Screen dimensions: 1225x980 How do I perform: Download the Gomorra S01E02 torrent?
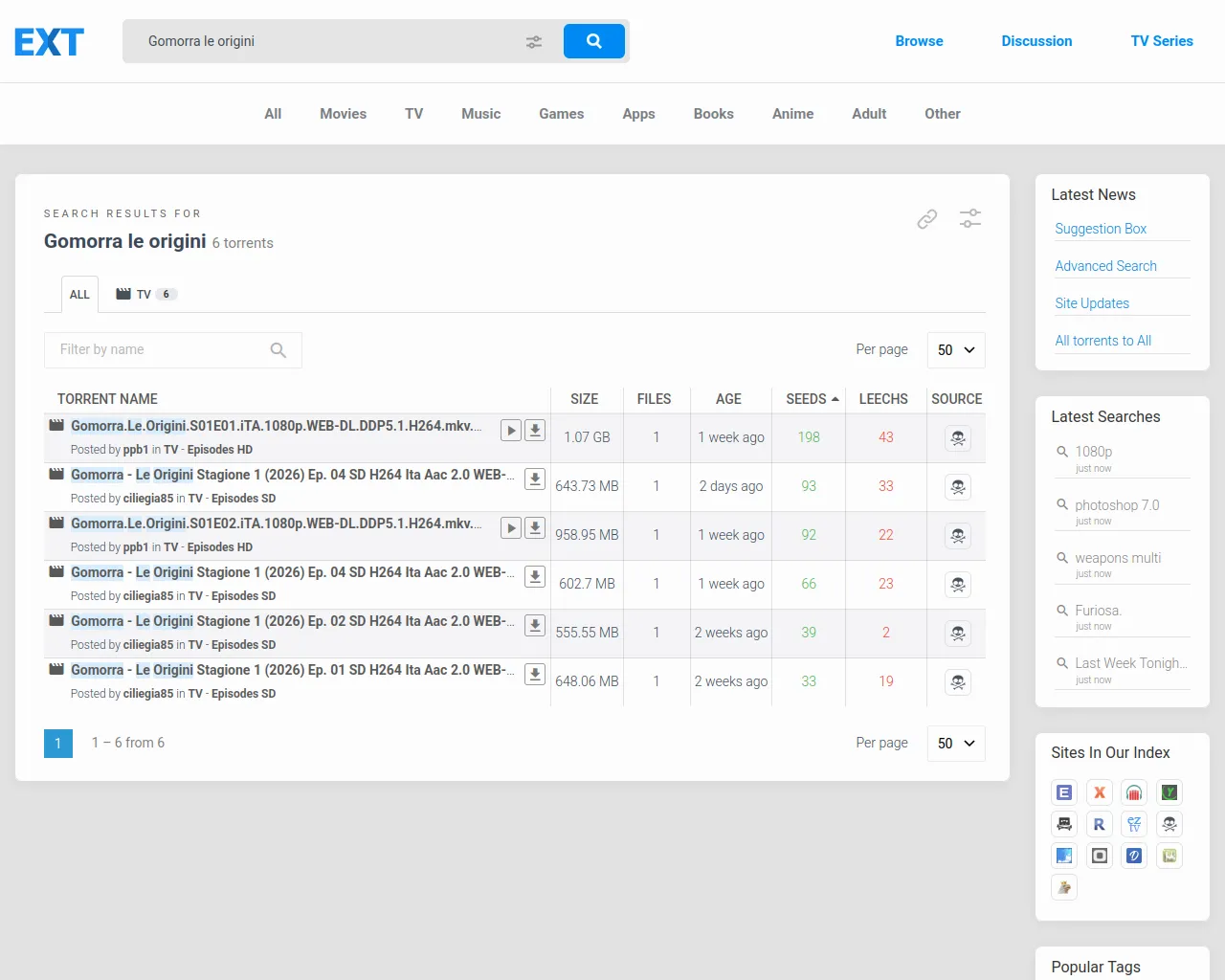[x=535, y=527]
